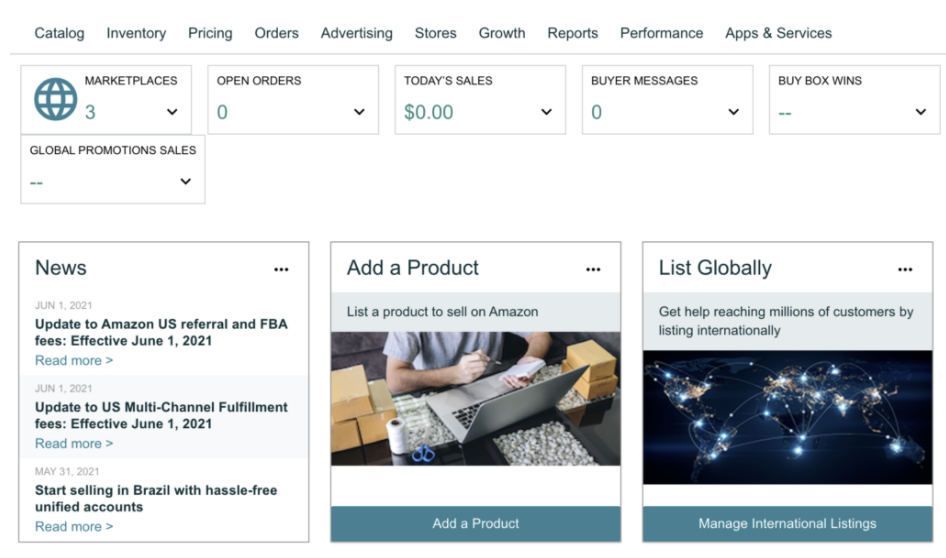This screenshot has width=946, height=558.
Task: Click the MAY 31, 2021 news date
Action: 67,472
